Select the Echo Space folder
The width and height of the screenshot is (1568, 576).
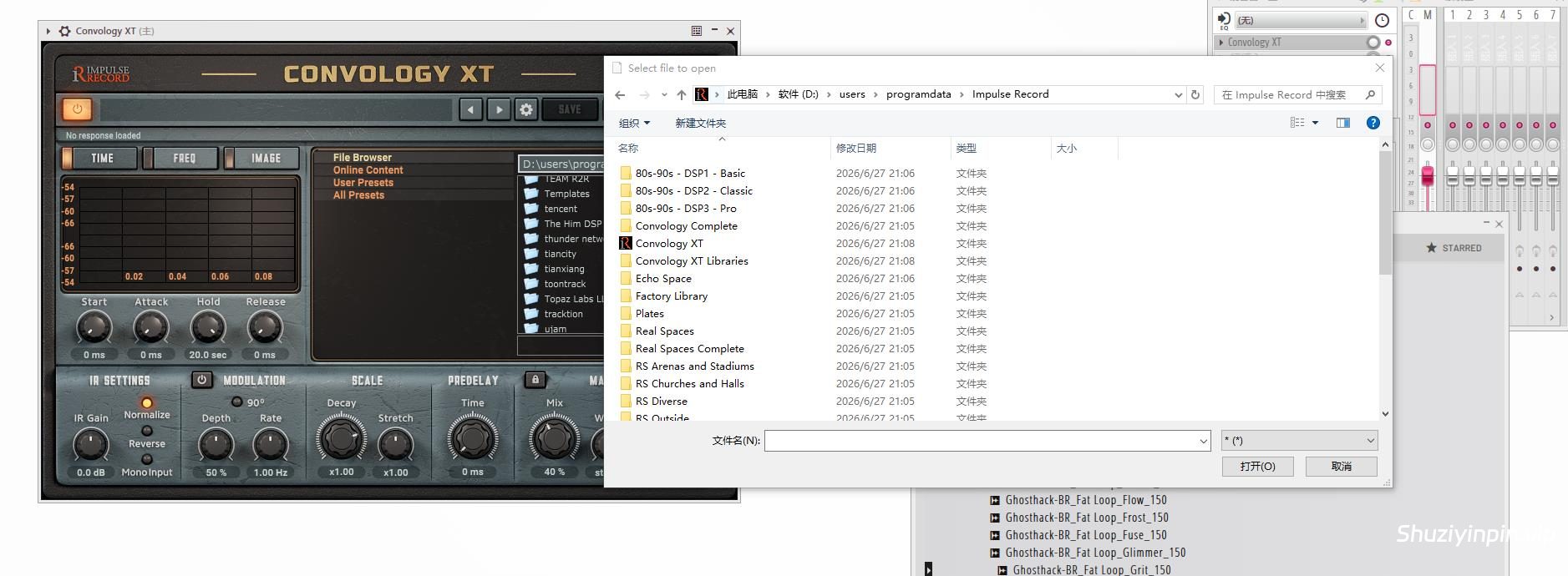pyautogui.click(x=662, y=278)
